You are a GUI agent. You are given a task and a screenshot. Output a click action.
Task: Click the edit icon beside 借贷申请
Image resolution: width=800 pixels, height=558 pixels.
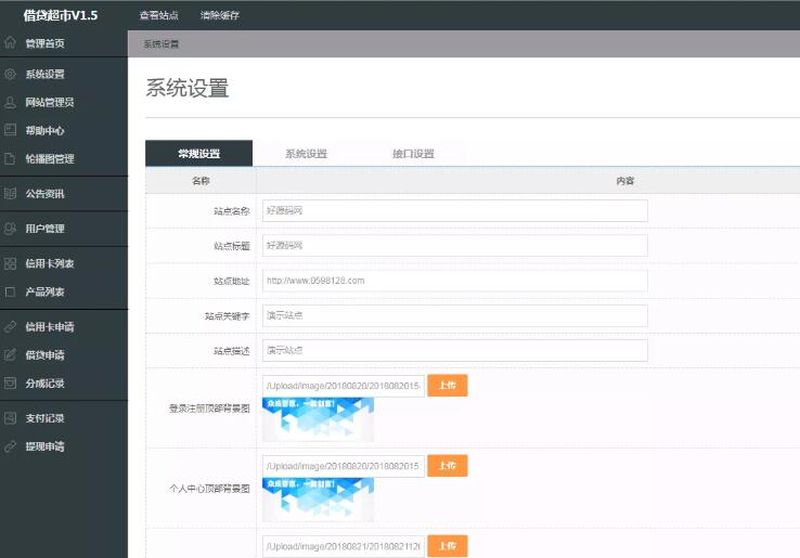tap(10, 354)
